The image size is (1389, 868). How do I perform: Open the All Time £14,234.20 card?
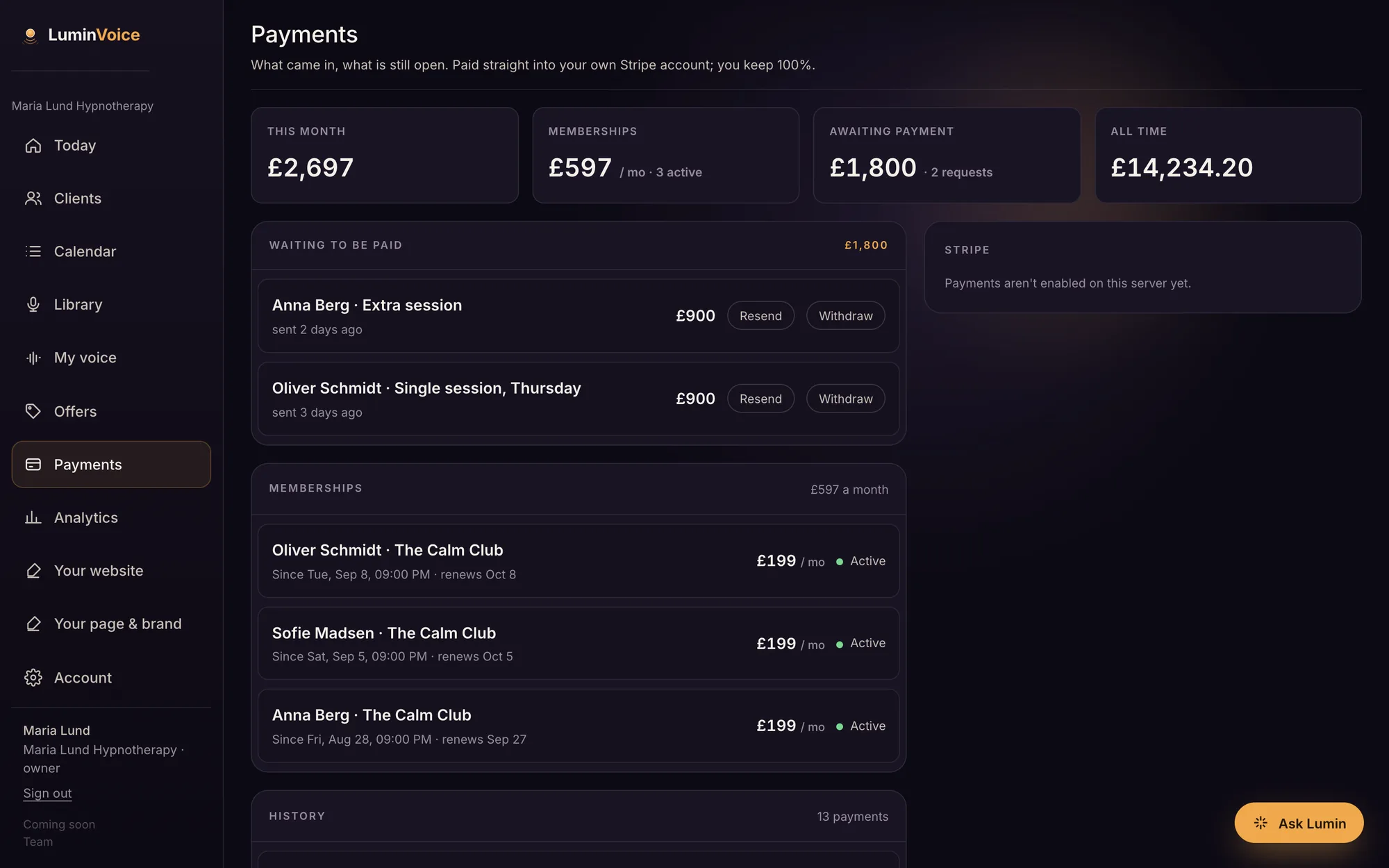[x=1228, y=155]
